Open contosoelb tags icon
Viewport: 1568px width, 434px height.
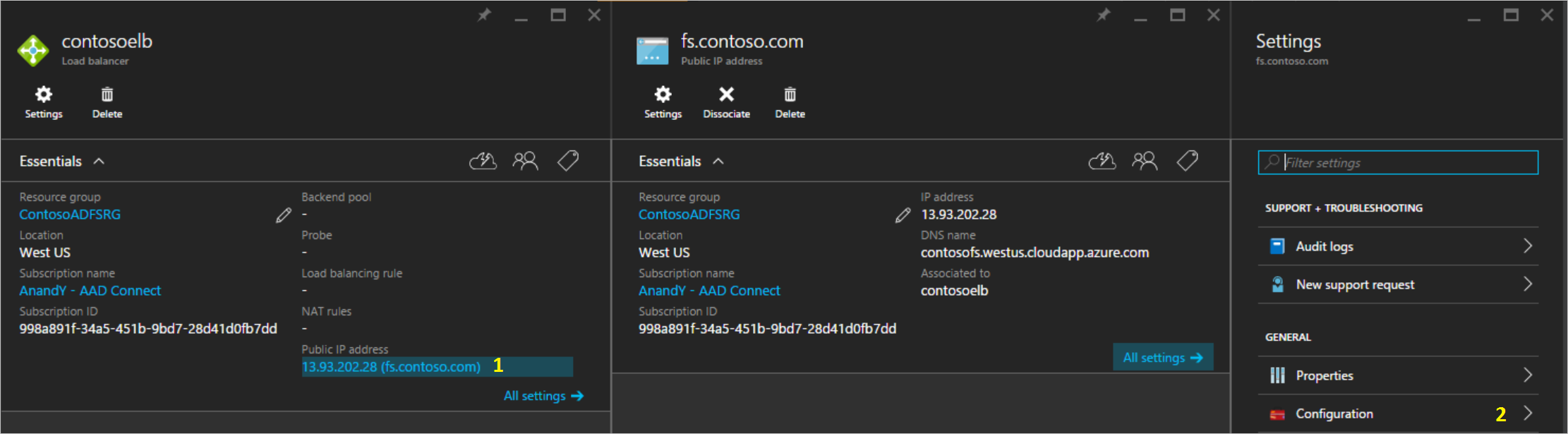pyautogui.click(x=568, y=162)
